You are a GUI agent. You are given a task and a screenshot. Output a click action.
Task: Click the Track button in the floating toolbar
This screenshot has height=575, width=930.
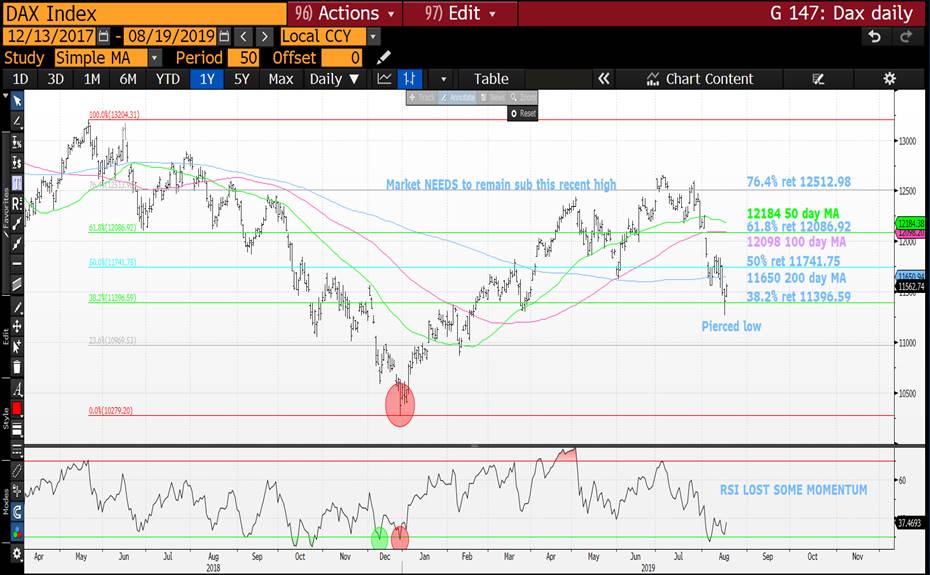pos(422,97)
